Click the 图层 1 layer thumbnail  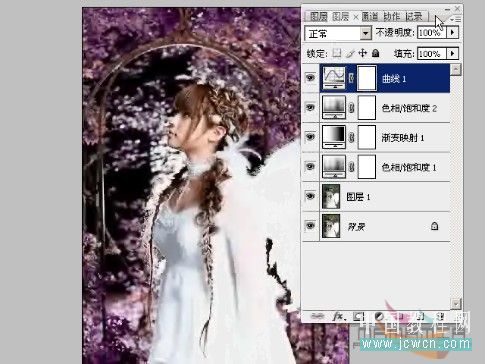point(331,196)
